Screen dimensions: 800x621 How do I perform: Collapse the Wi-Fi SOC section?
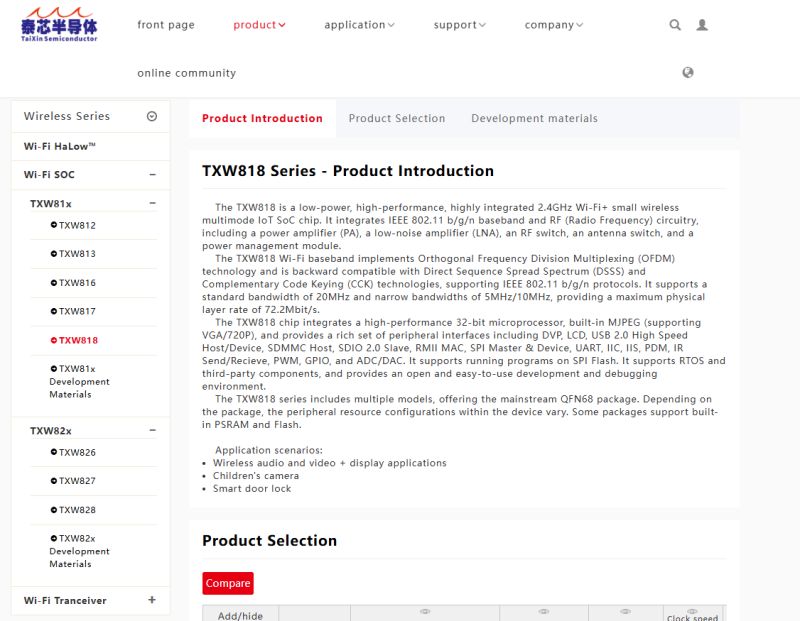pos(152,175)
